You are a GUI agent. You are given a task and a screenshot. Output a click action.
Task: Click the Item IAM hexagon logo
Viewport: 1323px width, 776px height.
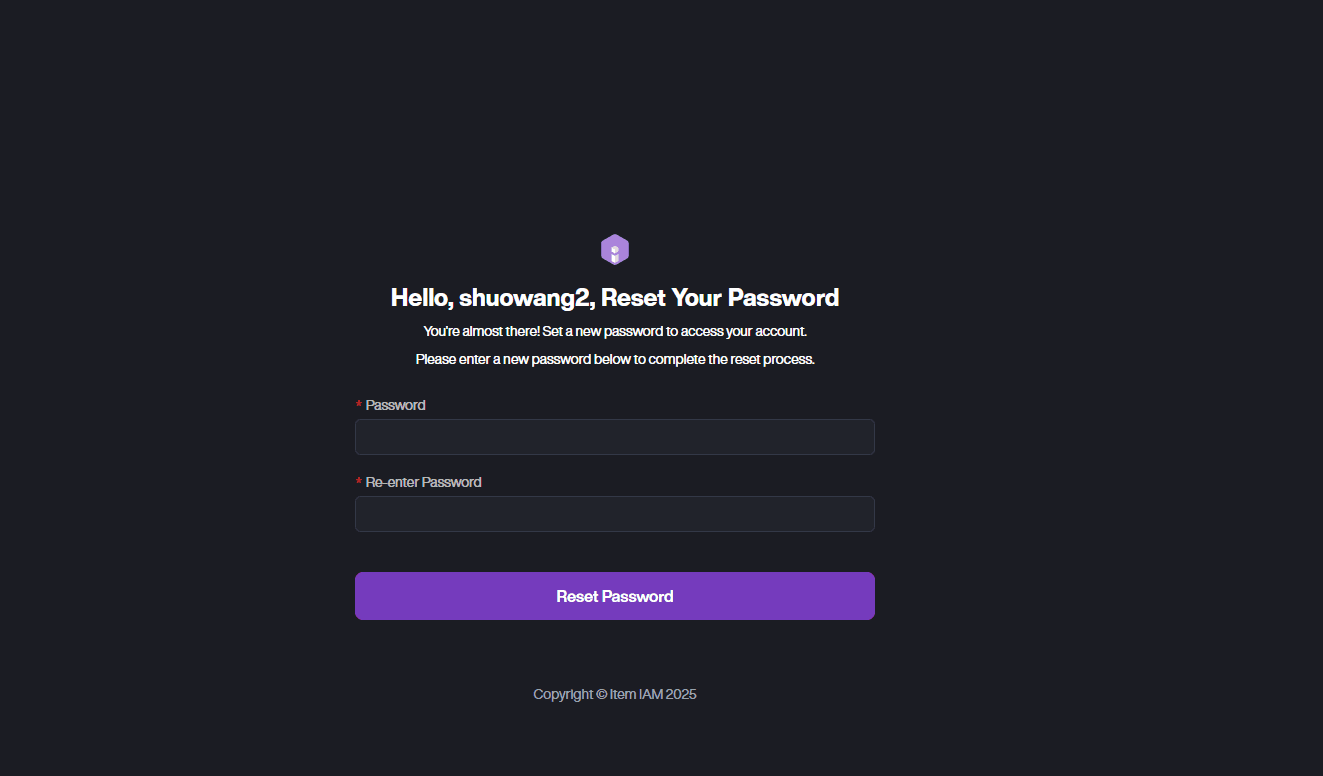[x=615, y=250]
